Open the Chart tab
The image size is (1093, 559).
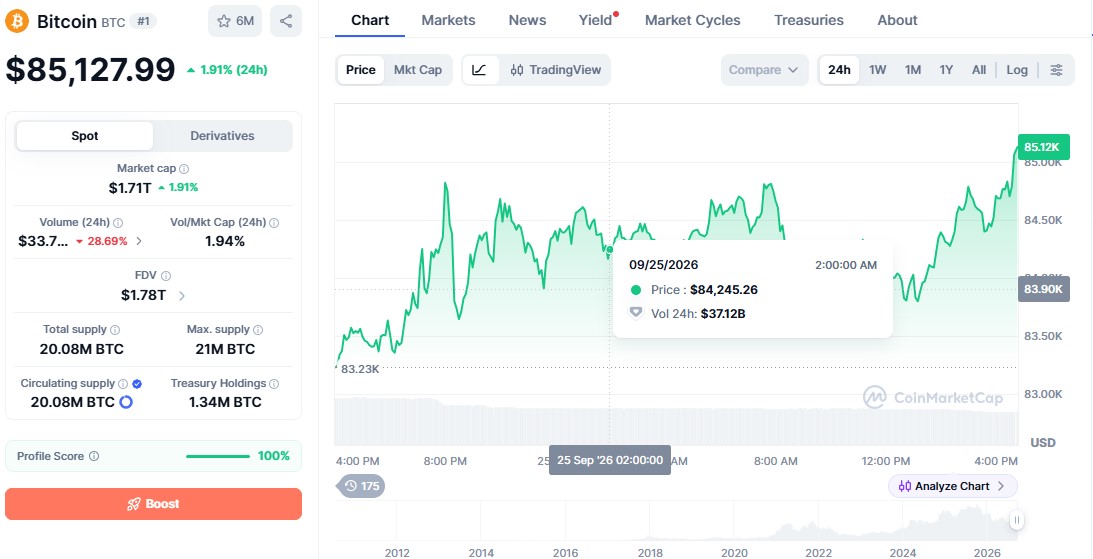pyautogui.click(x=370, y=20)
